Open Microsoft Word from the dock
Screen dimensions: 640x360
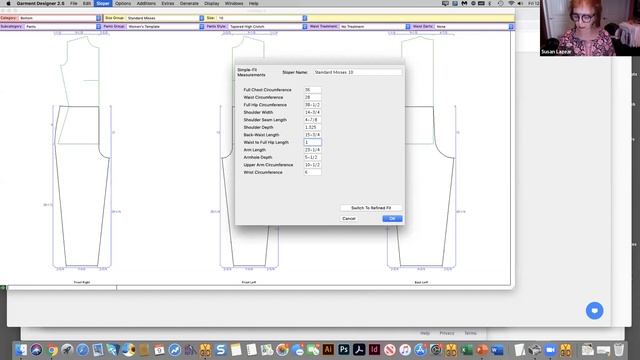pyautogui.click(x=497, y=350)
